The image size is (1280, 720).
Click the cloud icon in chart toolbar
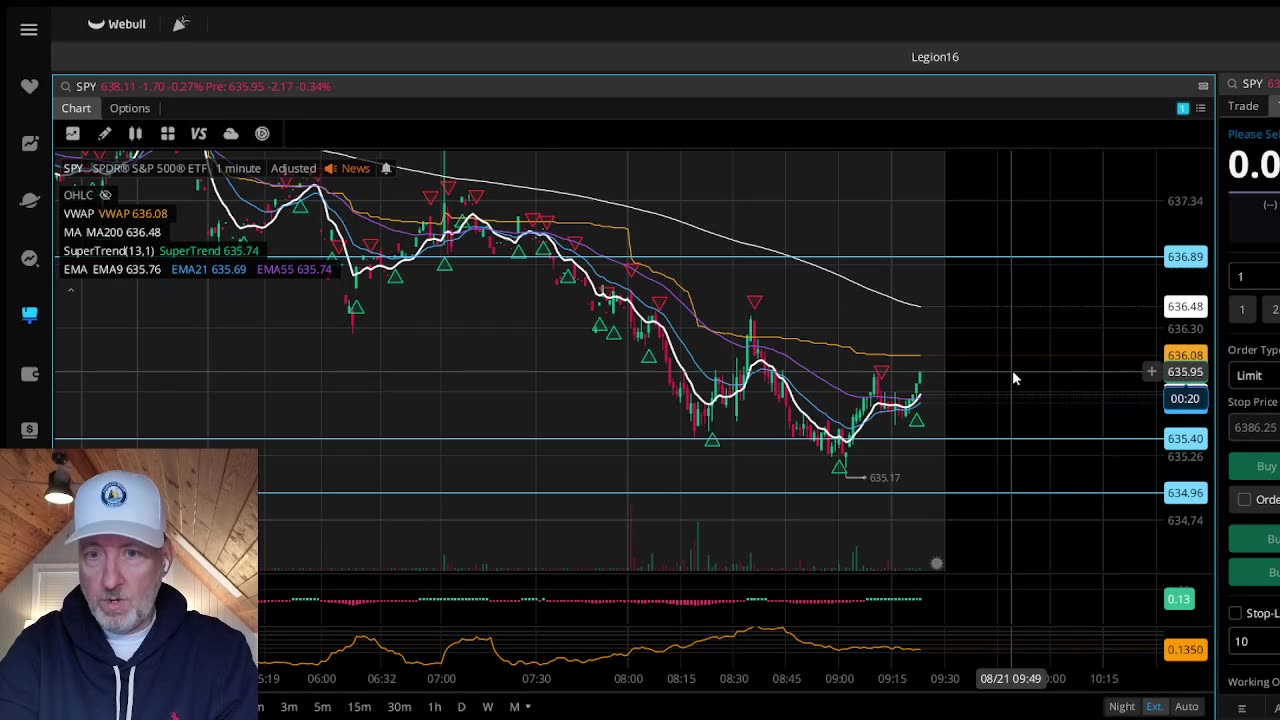click(231, 134)
